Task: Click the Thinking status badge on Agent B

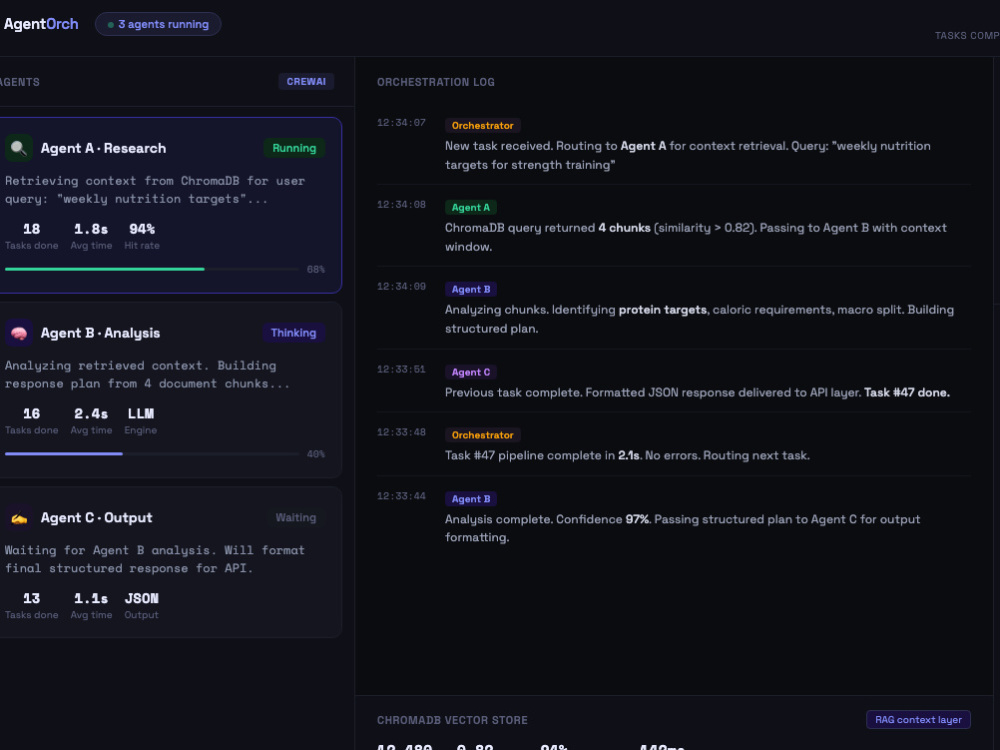Action: (293, 333)
